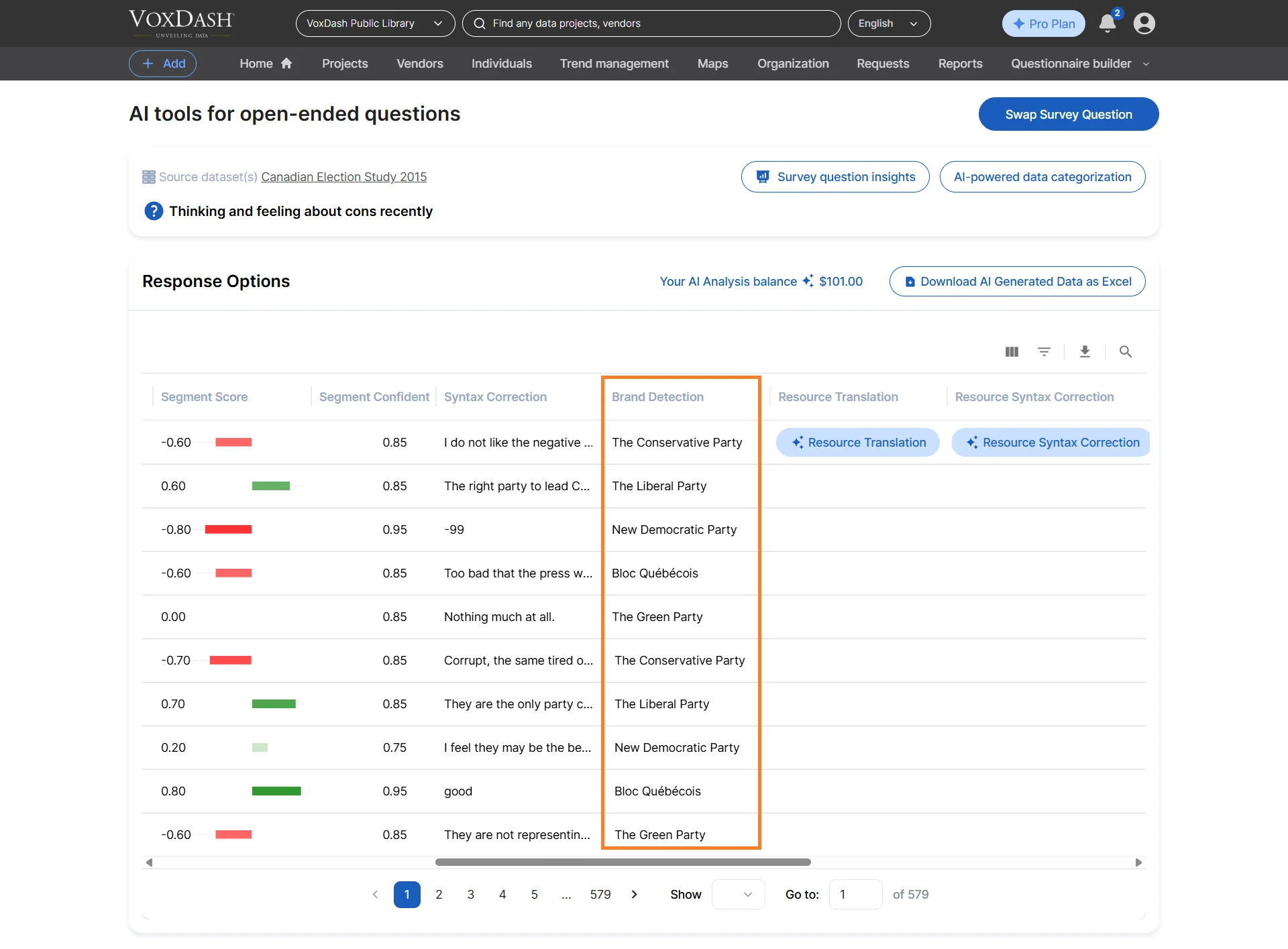The image size is (1288, 949).
Task: Click the VoxDash logo
Action: 181,23
